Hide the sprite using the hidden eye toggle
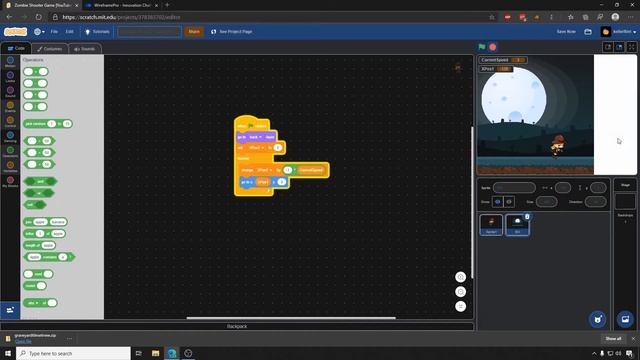This screenshot has width=640, height=360. pyautogui.click(x=509, y=202)
